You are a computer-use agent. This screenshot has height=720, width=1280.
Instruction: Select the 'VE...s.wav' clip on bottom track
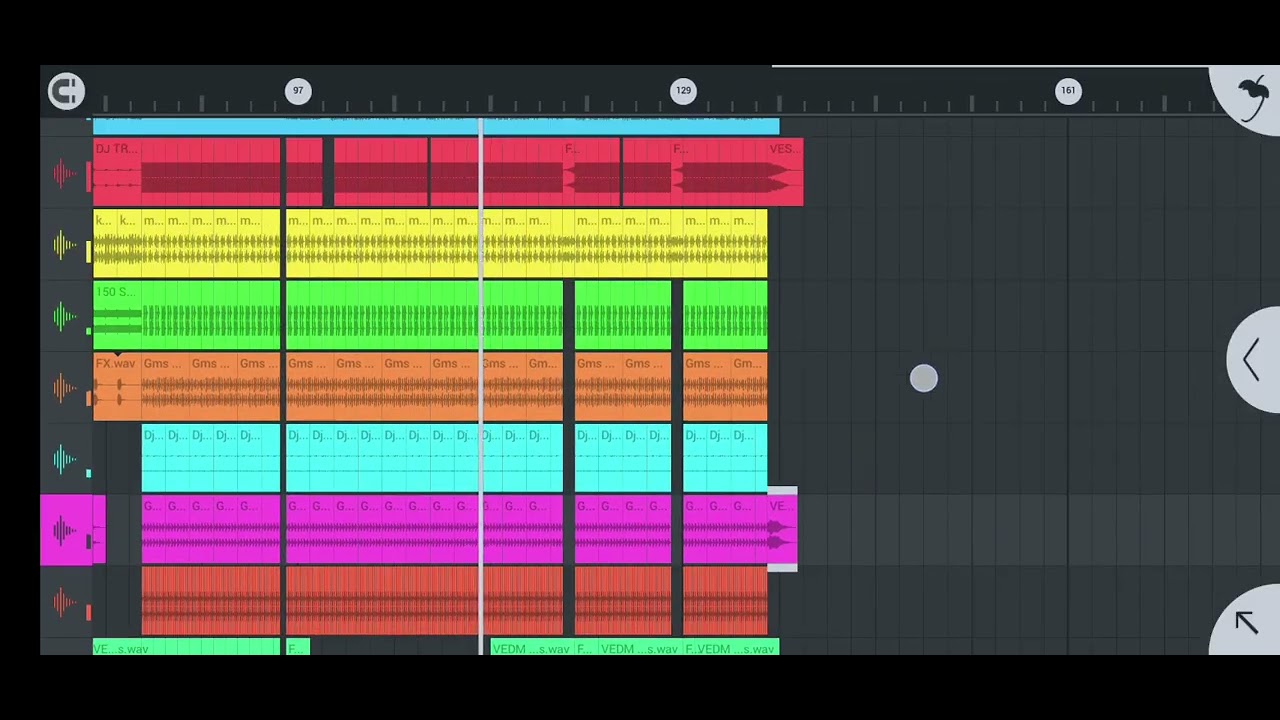click(x=187, y=648)
